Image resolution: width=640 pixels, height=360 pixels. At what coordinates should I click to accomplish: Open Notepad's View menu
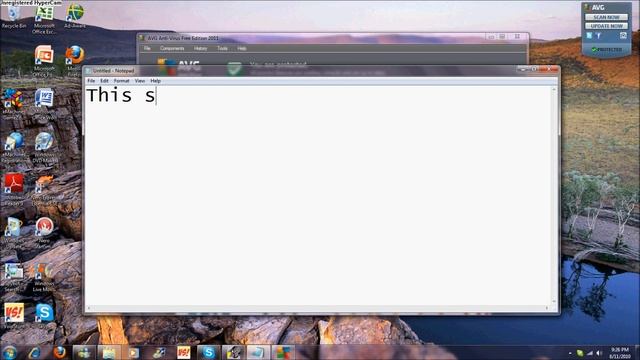tap(140, 81)
